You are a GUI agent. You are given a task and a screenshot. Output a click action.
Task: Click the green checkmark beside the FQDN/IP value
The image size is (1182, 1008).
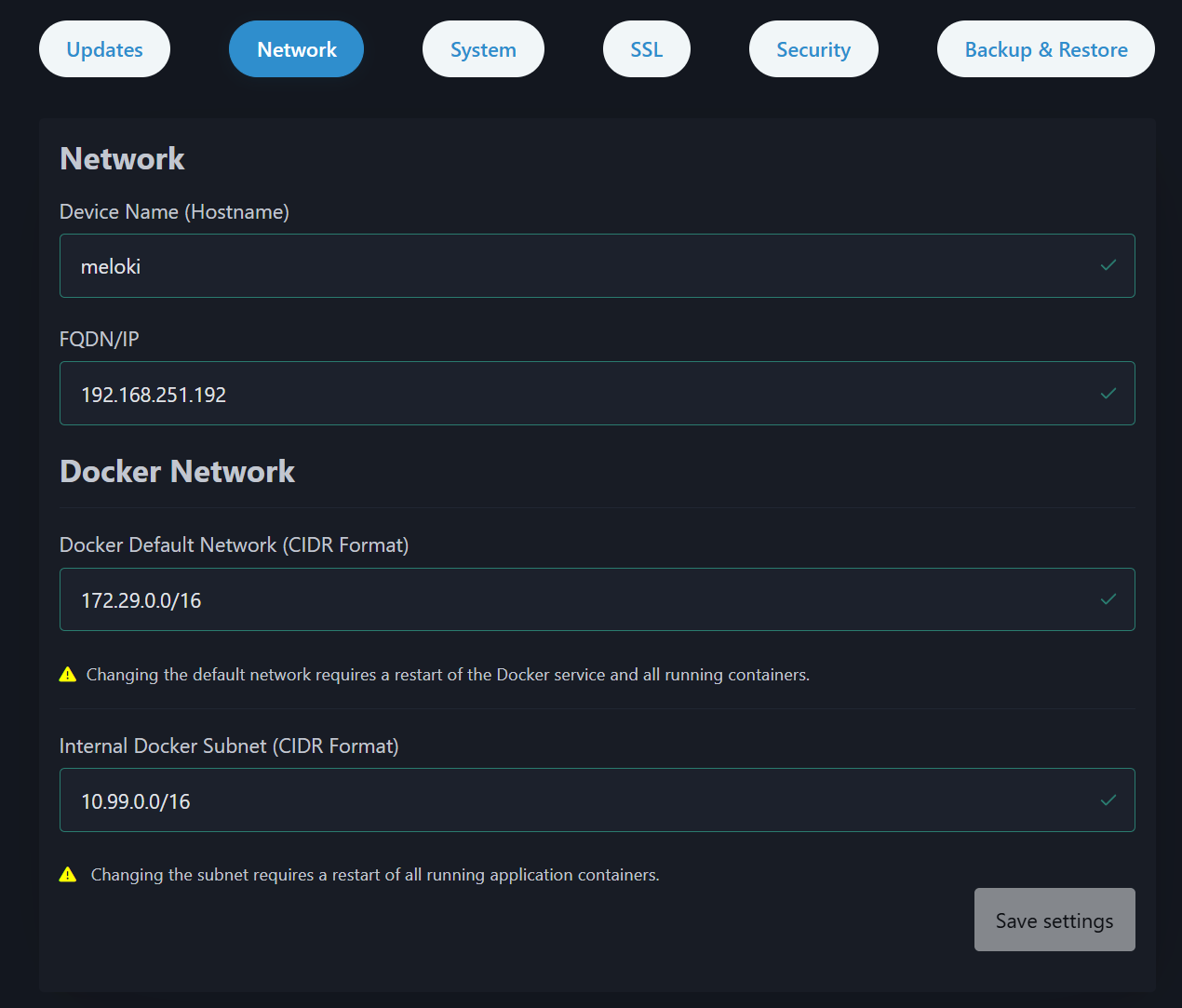[1108, 394]
